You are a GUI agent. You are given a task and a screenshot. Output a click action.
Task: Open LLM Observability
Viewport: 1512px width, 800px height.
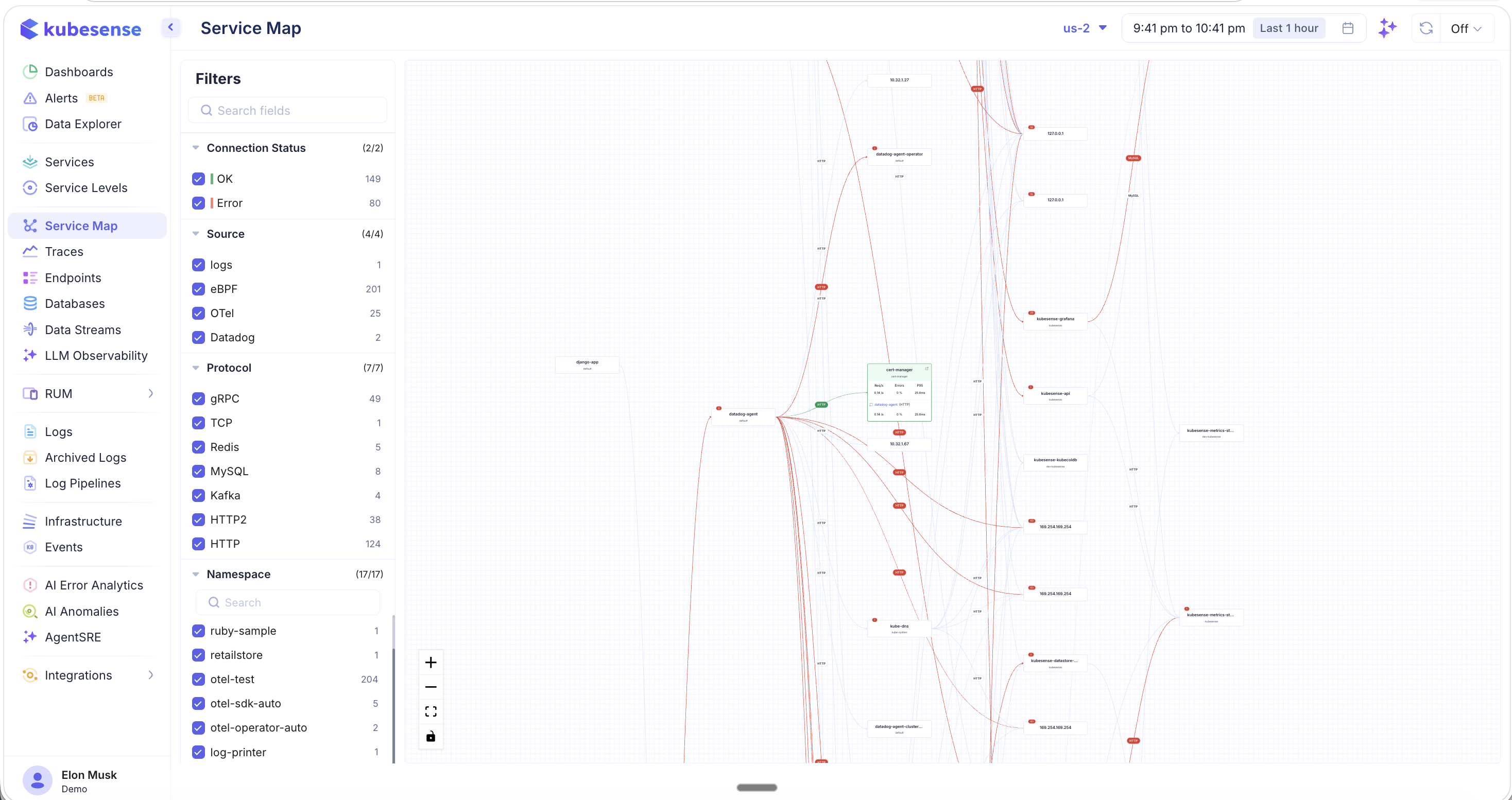[96, 355]
